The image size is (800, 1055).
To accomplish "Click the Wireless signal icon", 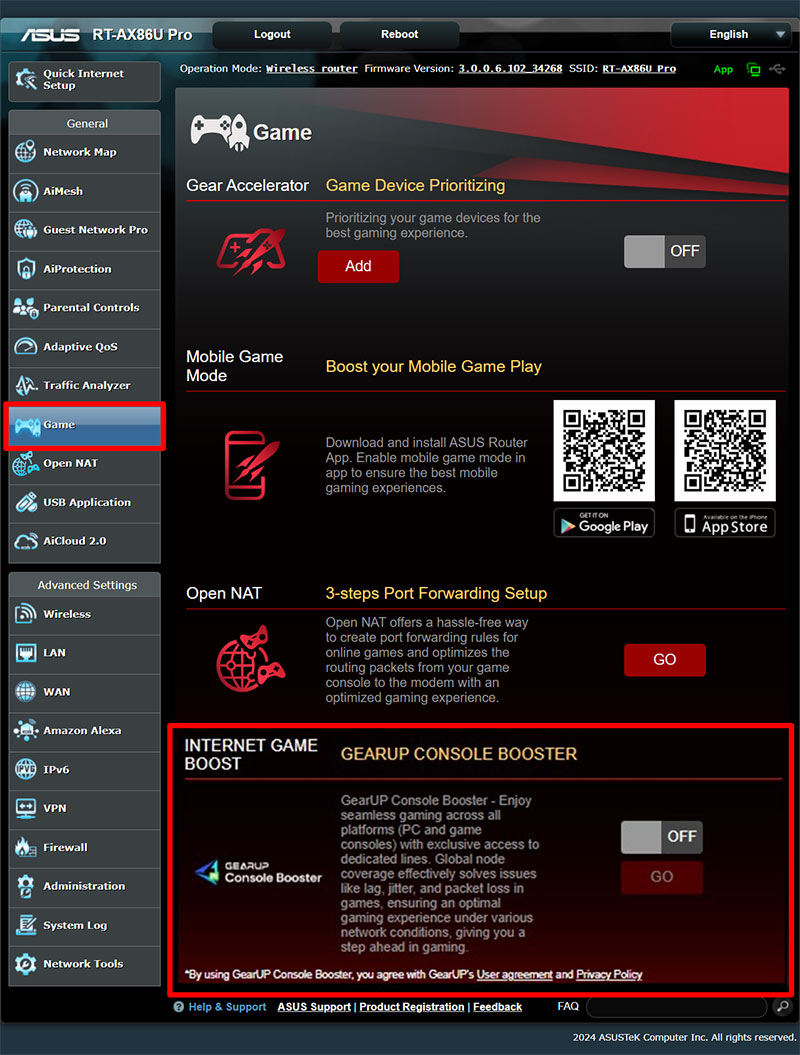I will click(x=26, y=614).
